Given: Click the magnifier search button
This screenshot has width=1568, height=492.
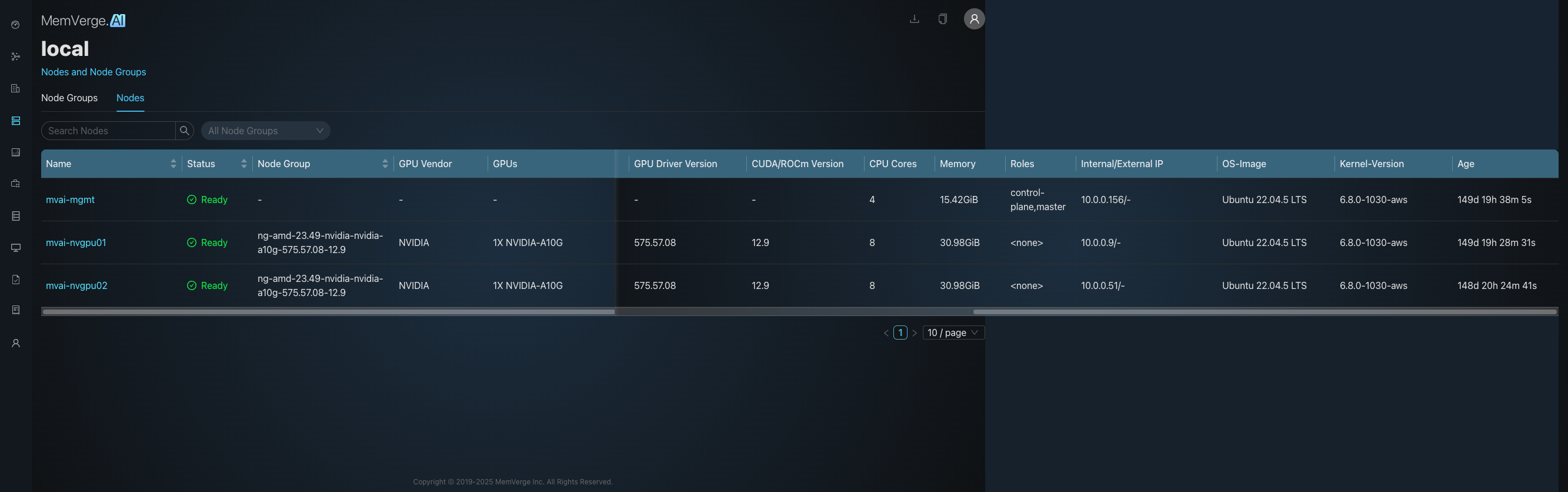Looking at the screenshot, I should coord(185,131).
